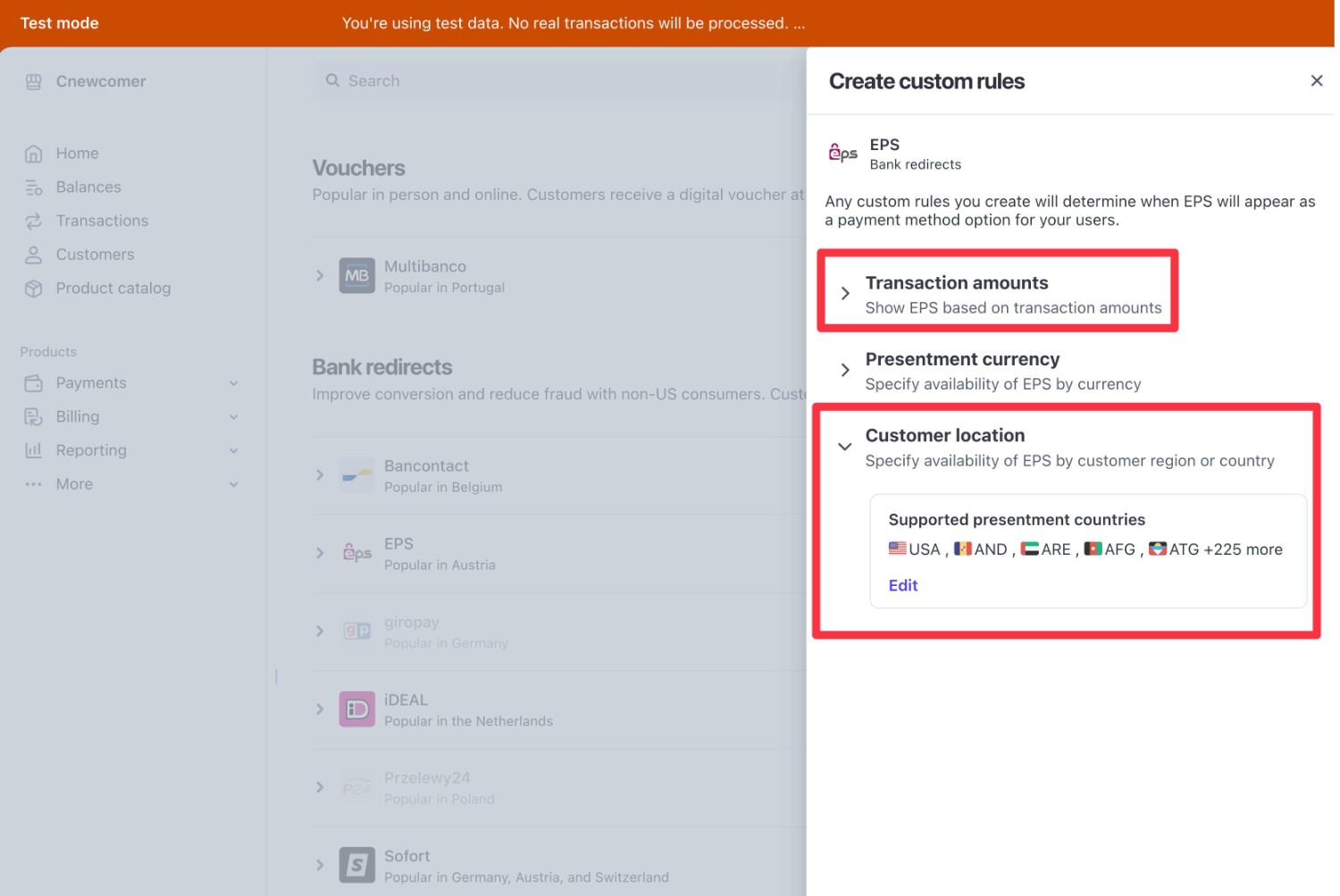Open the Home icon in sidebar
The height and width of the screenshot is (896, 1340).
pos(34,154)
